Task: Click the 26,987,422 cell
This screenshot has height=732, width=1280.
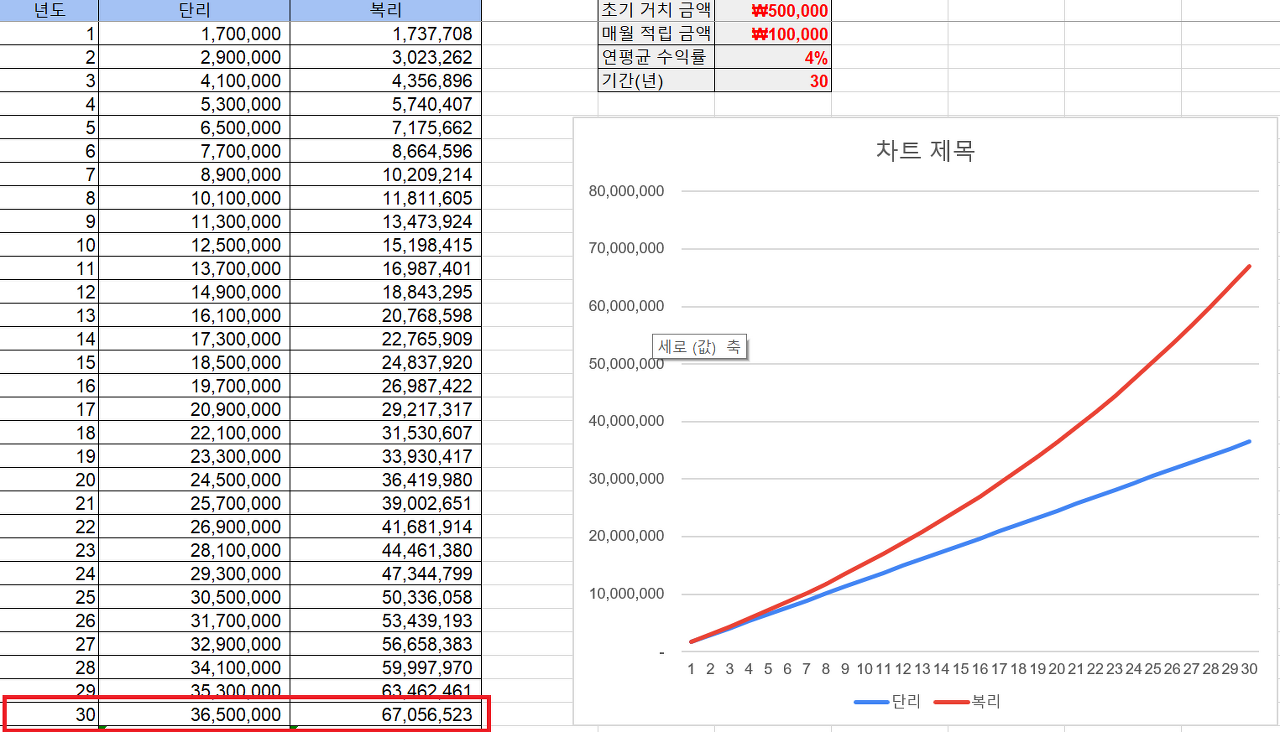Action: (385, 386)
